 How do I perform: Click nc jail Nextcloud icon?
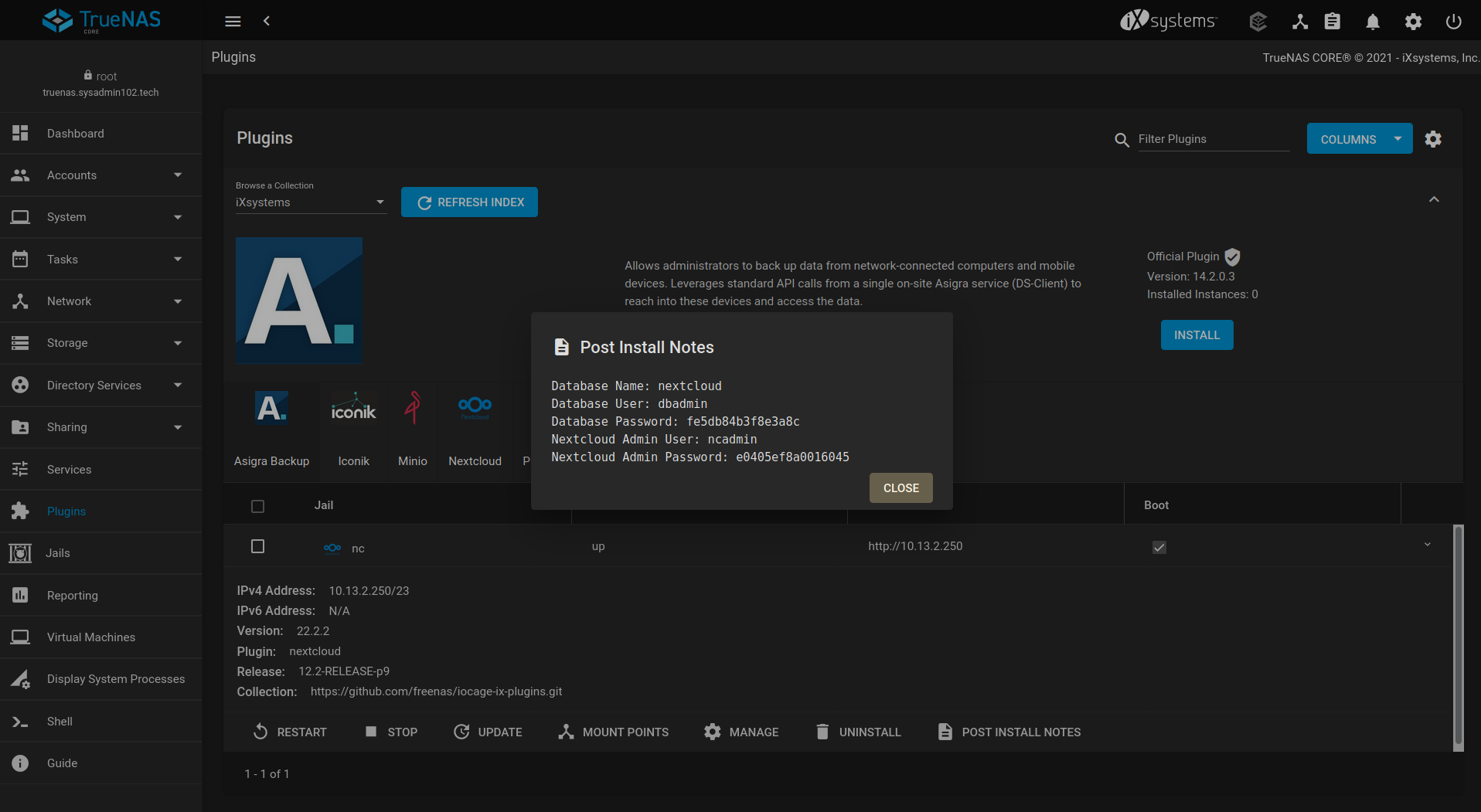pos(332,548)
